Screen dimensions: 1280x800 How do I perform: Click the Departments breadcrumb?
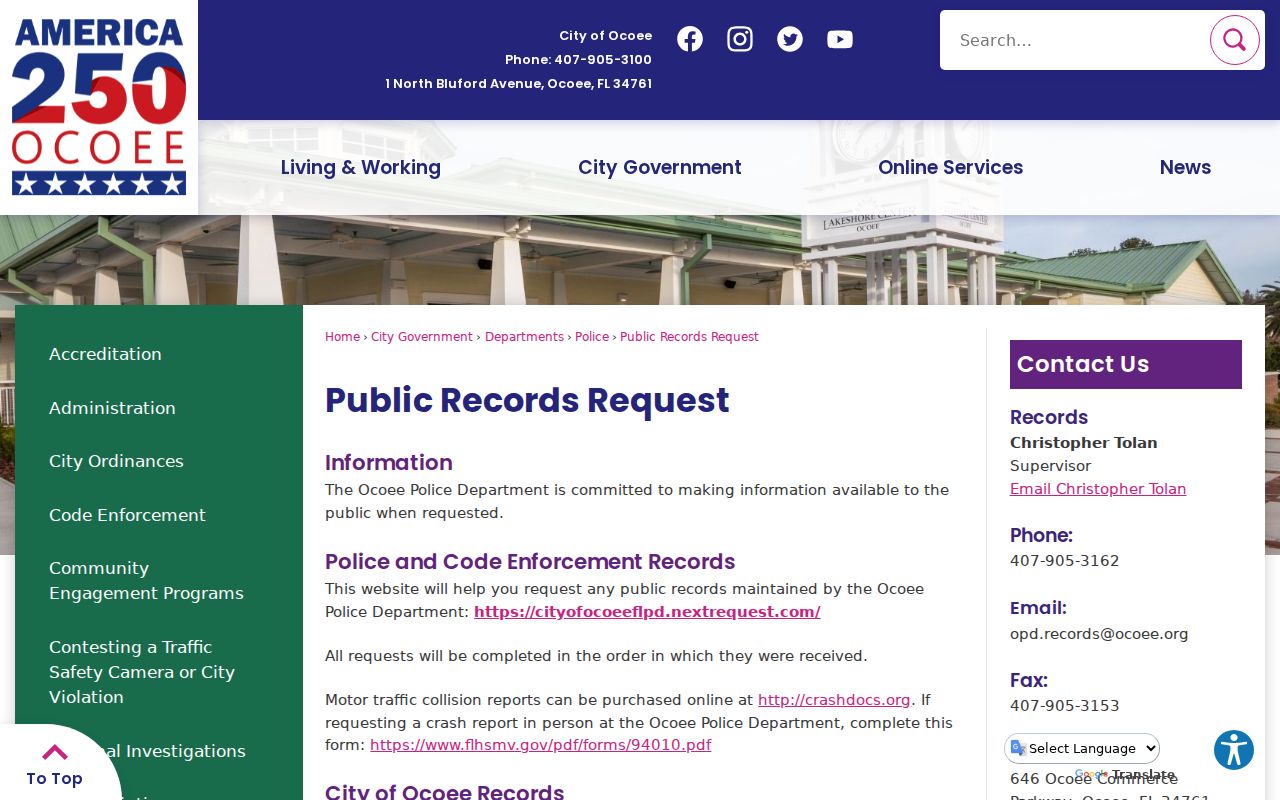pos(524,337)
